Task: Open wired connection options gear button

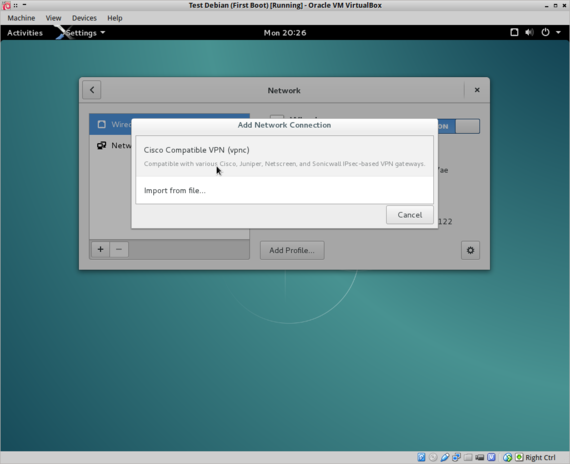Action: pyautogui.click(x=470, y=250)
